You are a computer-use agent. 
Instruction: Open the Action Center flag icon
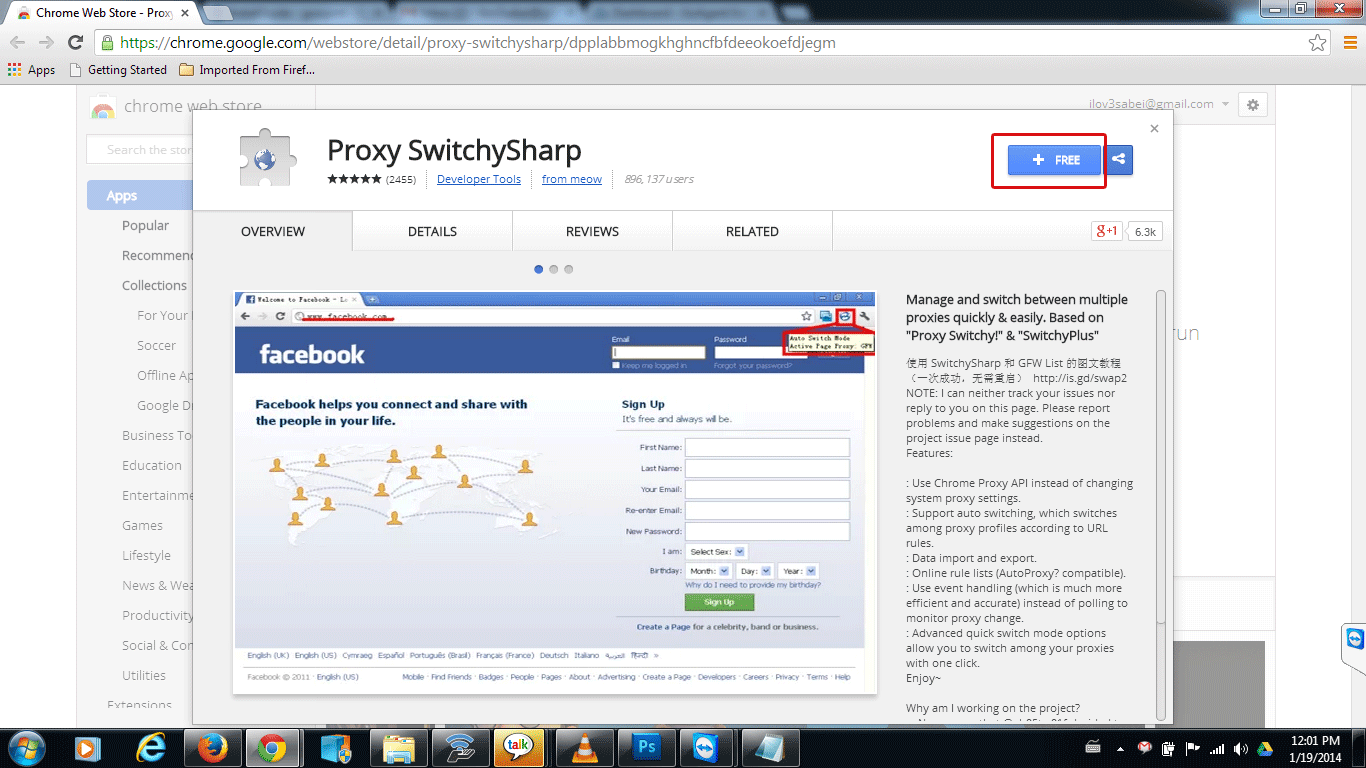[1192, 748]
